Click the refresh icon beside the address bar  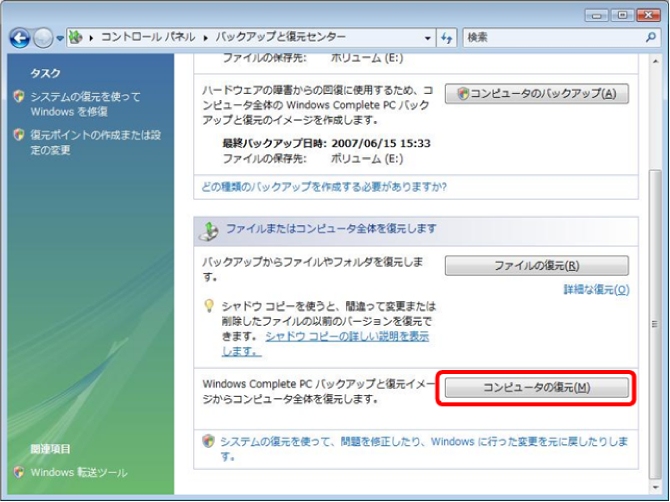(x=447, y=38)
